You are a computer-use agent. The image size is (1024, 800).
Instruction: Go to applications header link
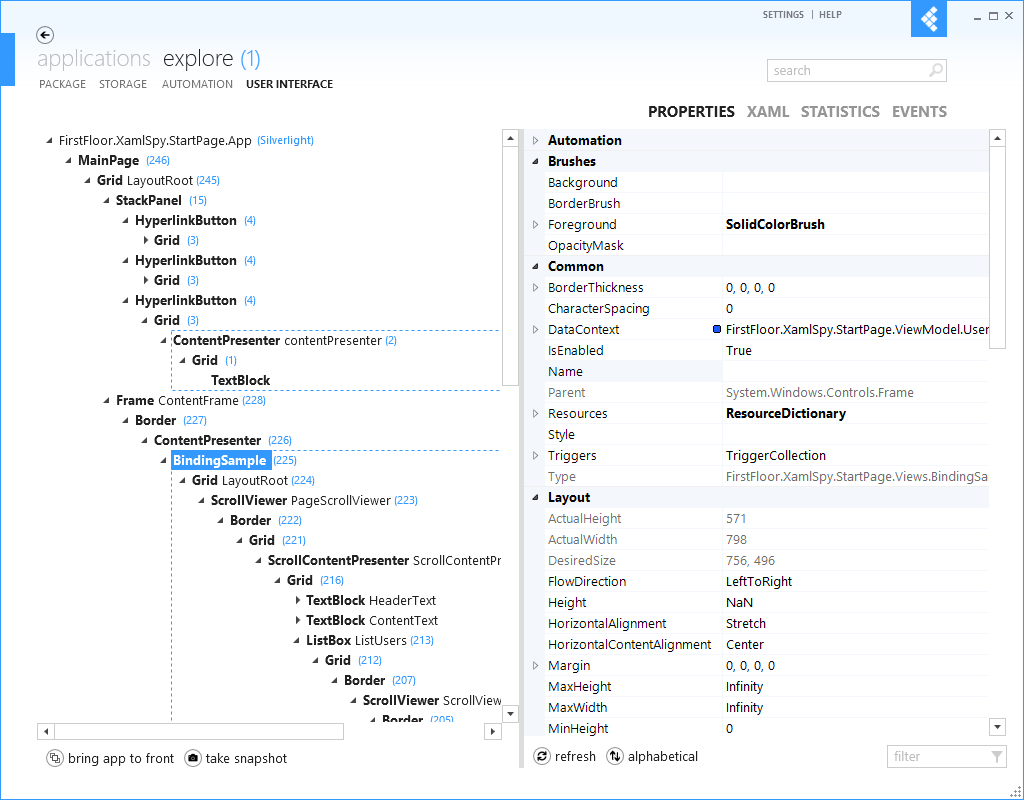point(94,59)
